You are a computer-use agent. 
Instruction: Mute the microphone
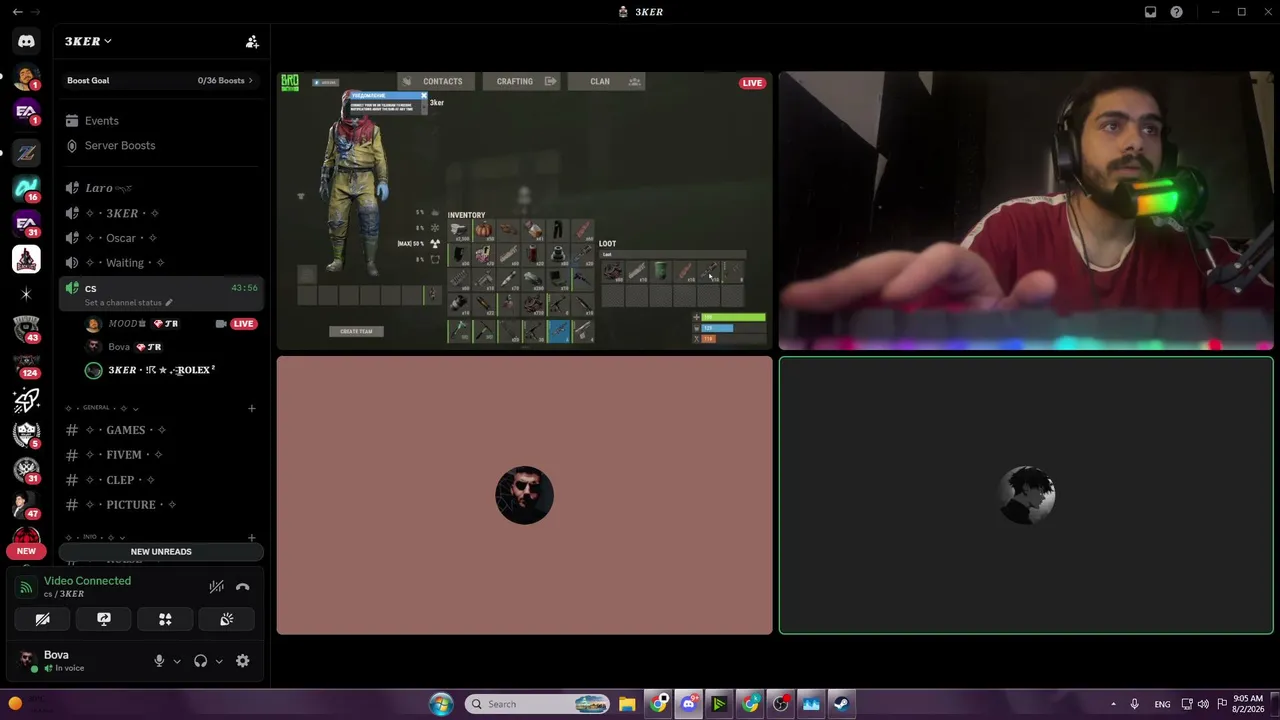[158, 661]
